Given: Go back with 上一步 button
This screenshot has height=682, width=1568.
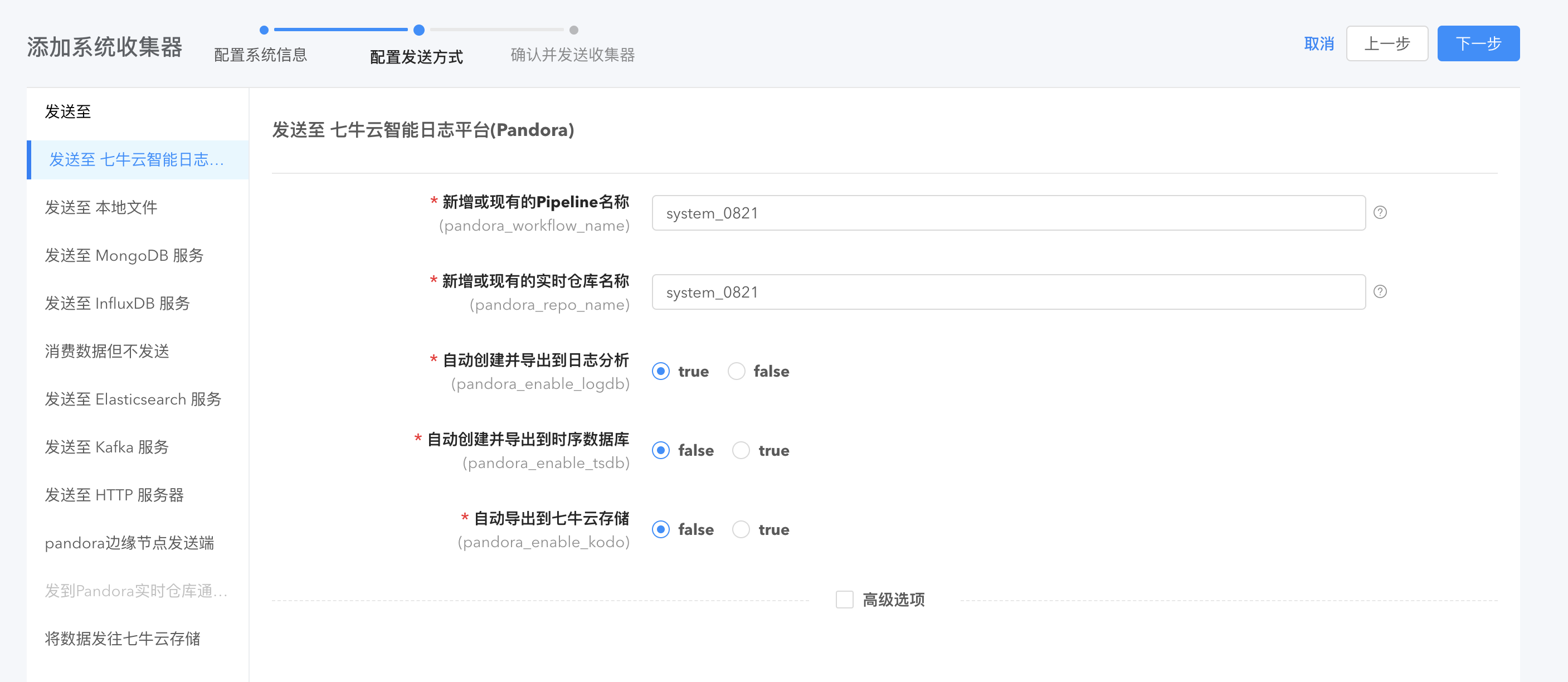Looking at the screenshot, I should coord(1387,44).
